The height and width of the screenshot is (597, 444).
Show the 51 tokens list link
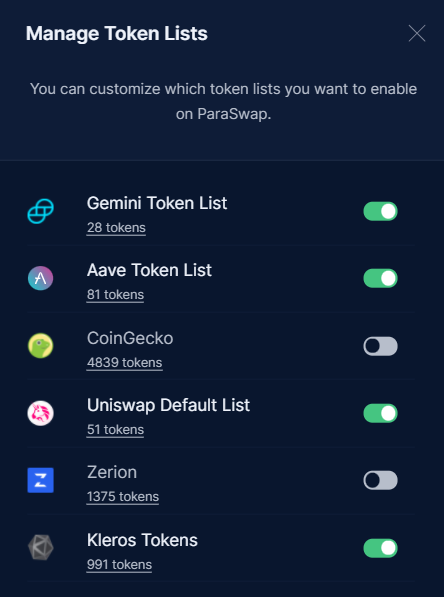pyautogui.click(x=115, y=429)
